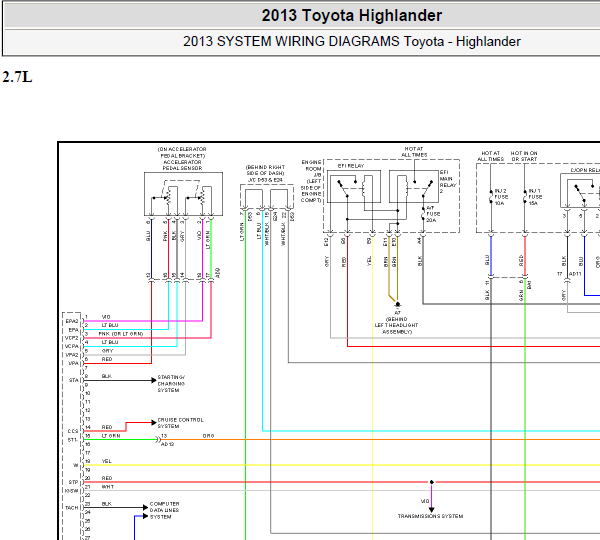Click the "INJ 2 FUSE 10A" label
This screenshot has height=540, width=600.
tap(501, 197)
